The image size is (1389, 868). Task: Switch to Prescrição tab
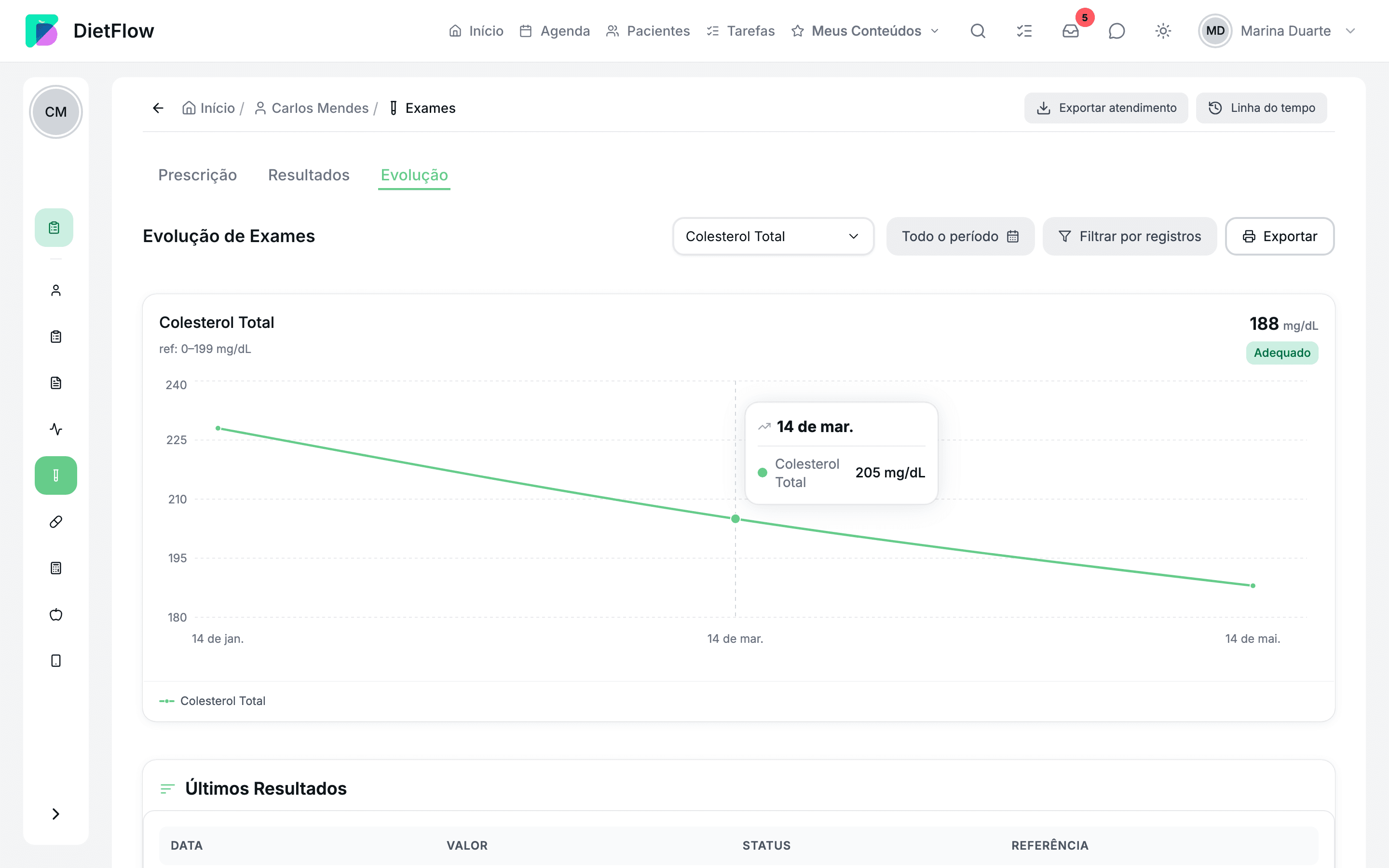[x=197, y=175]
